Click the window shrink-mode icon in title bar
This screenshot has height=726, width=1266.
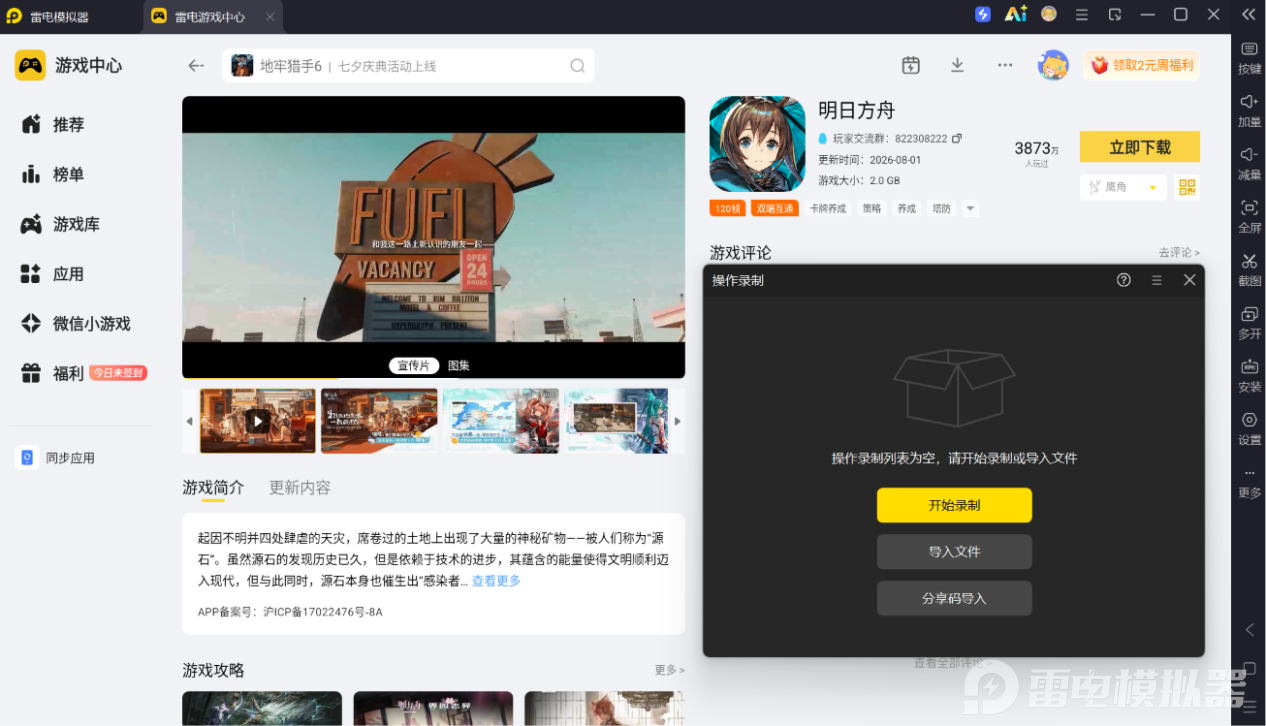1115,15
